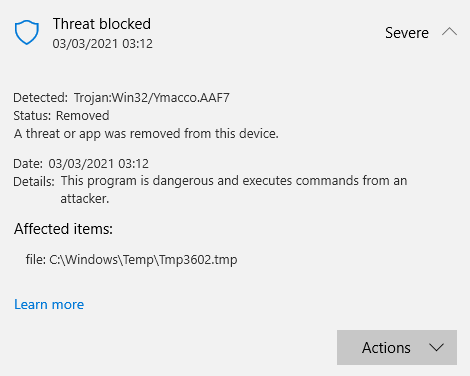Click the Details label
This screenshot has width=470, height=376.
[34, 182]
